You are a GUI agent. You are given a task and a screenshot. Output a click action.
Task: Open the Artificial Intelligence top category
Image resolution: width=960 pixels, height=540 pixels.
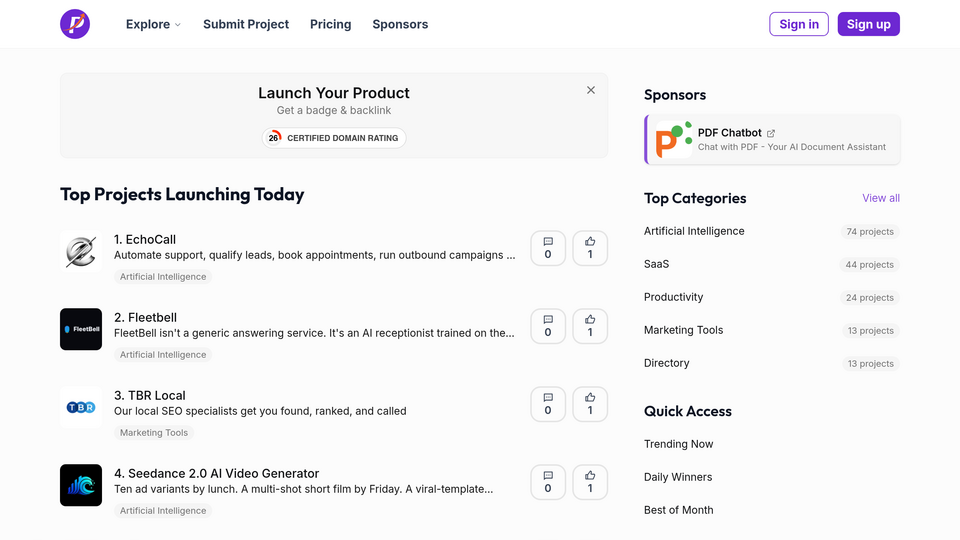[x=694, y=231]
